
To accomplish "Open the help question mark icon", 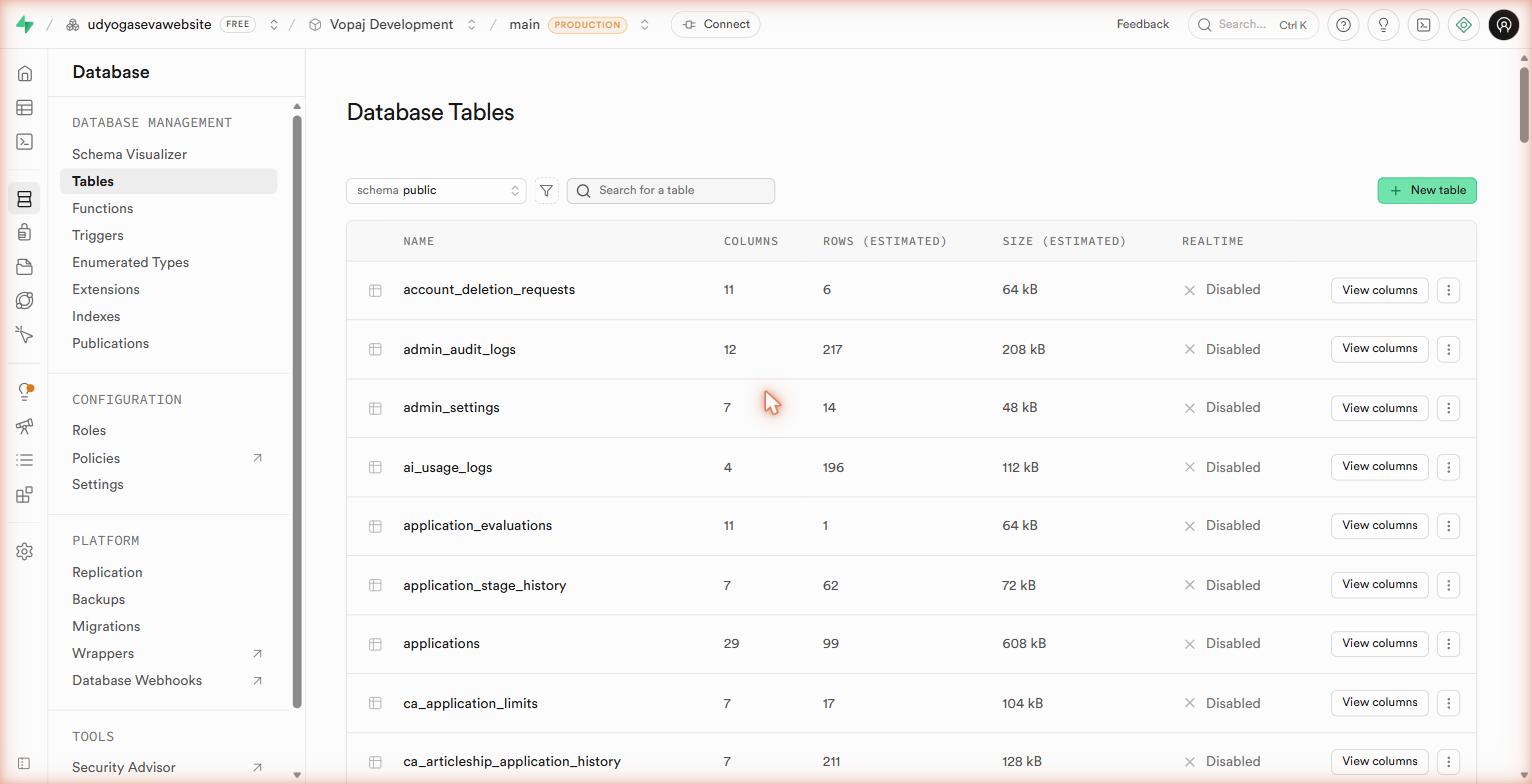I will (1344, 24).
